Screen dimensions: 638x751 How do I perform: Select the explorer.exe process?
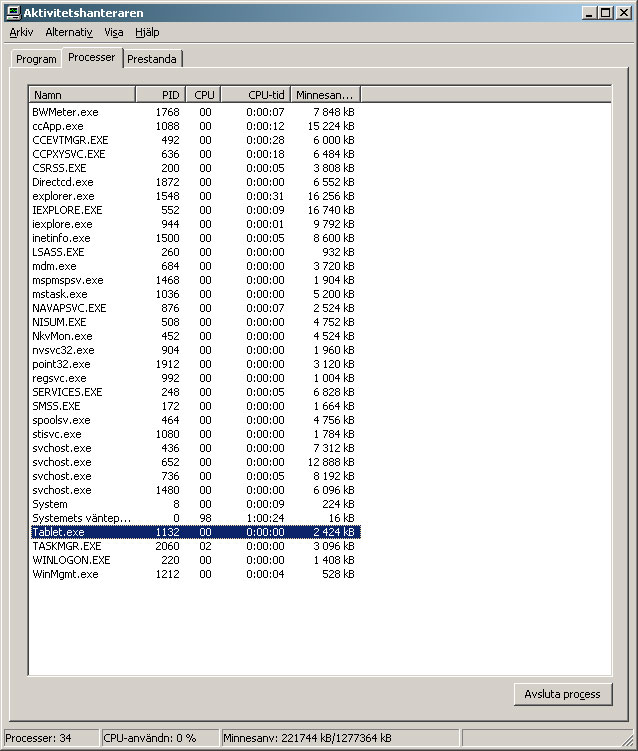point(195,196)
